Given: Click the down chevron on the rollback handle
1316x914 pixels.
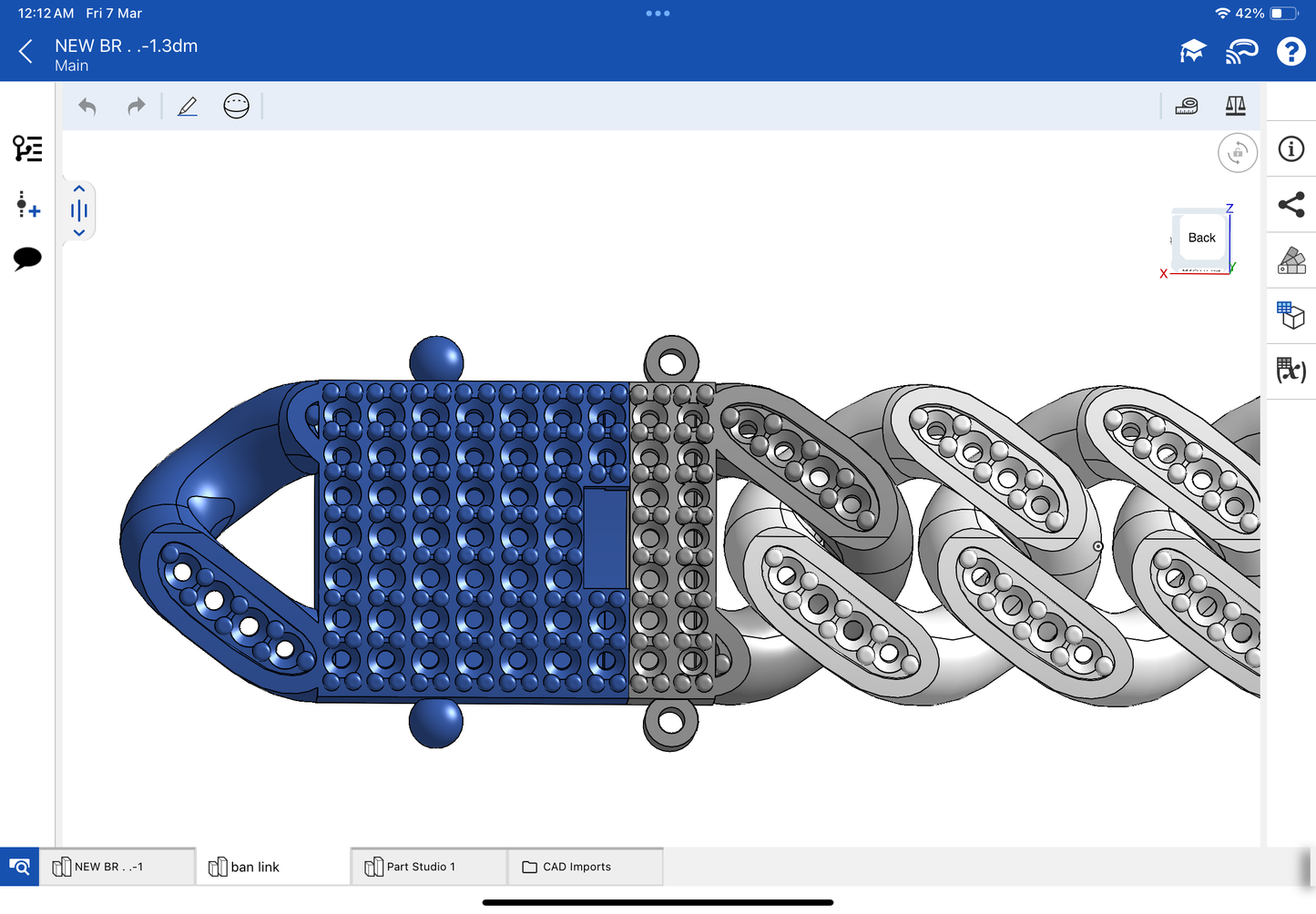Looking at the screenshot, I should [79, 233].
